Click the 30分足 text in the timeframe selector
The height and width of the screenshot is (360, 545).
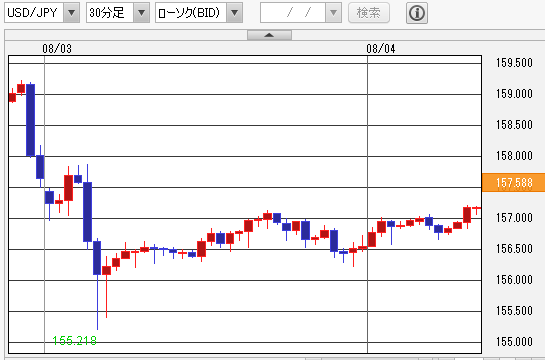pos(106,13)
